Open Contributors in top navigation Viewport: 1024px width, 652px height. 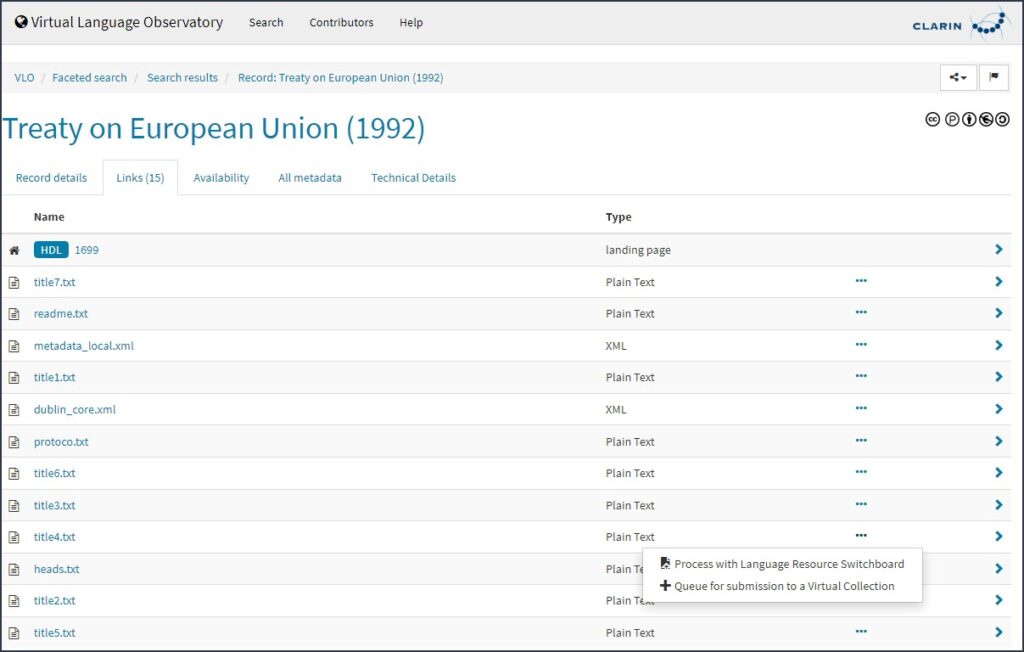341,22
